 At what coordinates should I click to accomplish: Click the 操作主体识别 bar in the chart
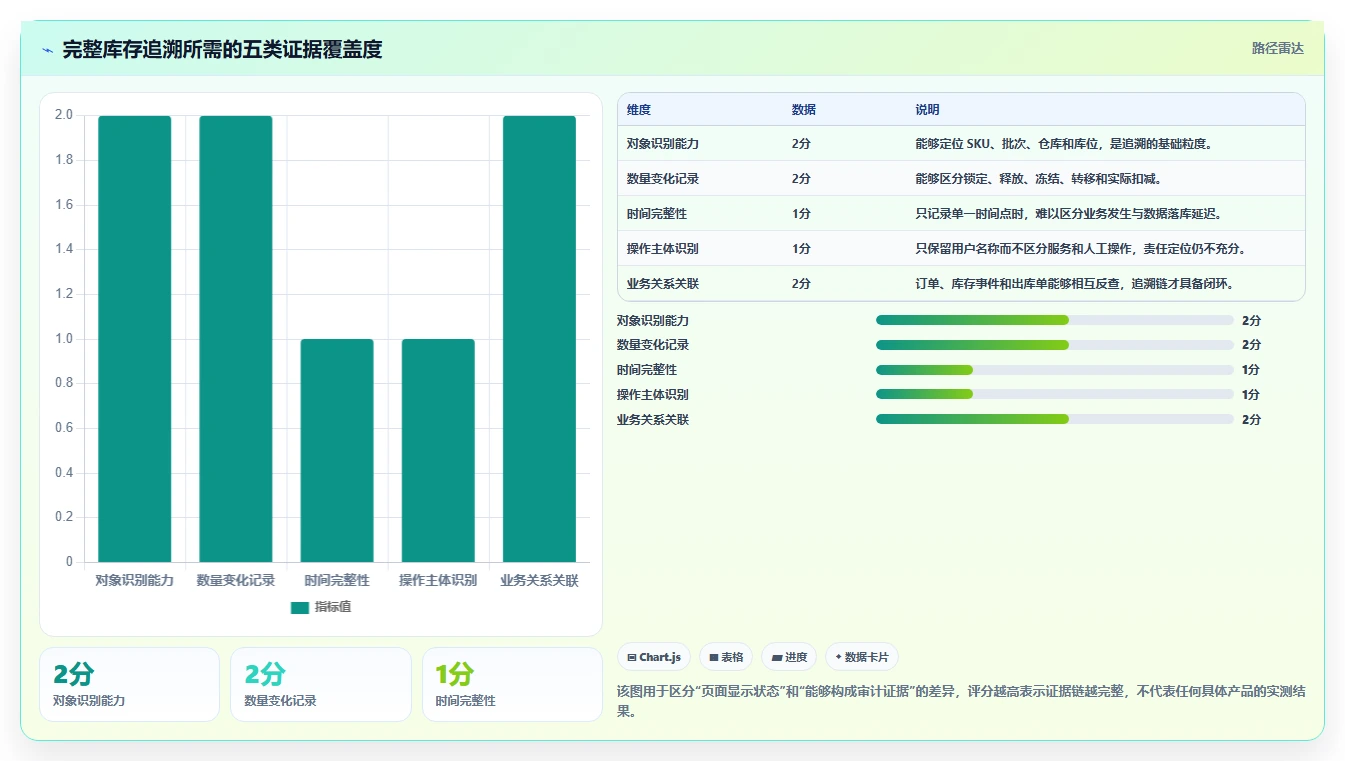(x=438, y=450)
